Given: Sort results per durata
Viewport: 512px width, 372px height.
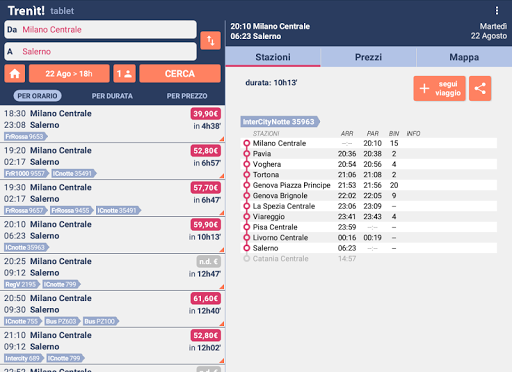Looking at the screenshot, I should click(x=112, y=96).
